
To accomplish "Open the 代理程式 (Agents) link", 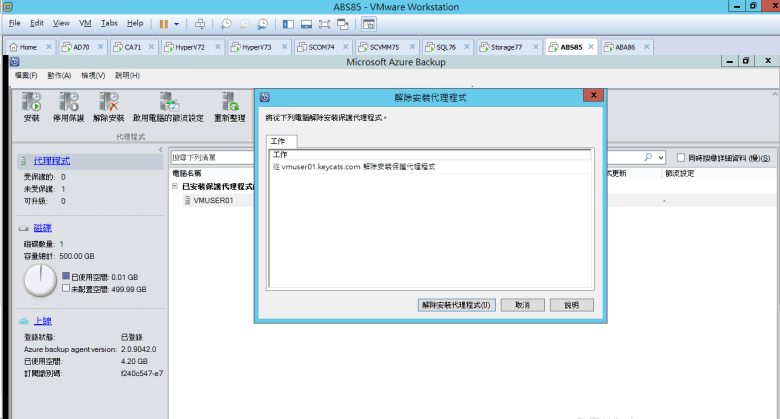I will click(52, 160).
